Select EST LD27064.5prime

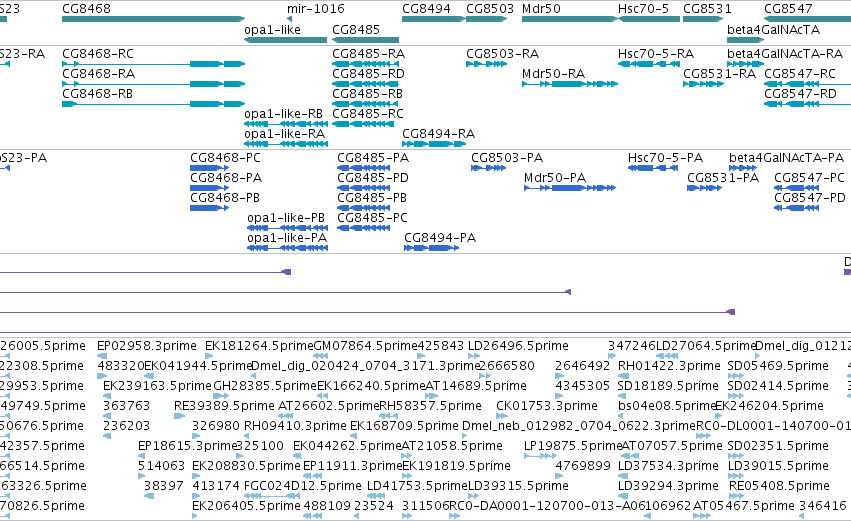706,346
